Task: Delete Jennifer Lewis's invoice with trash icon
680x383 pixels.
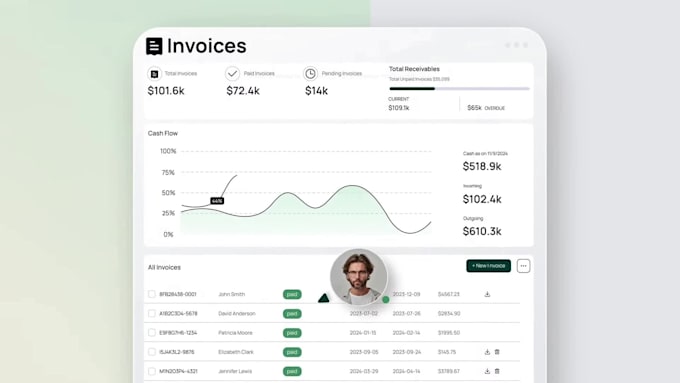Action: [x=497, y=371]
